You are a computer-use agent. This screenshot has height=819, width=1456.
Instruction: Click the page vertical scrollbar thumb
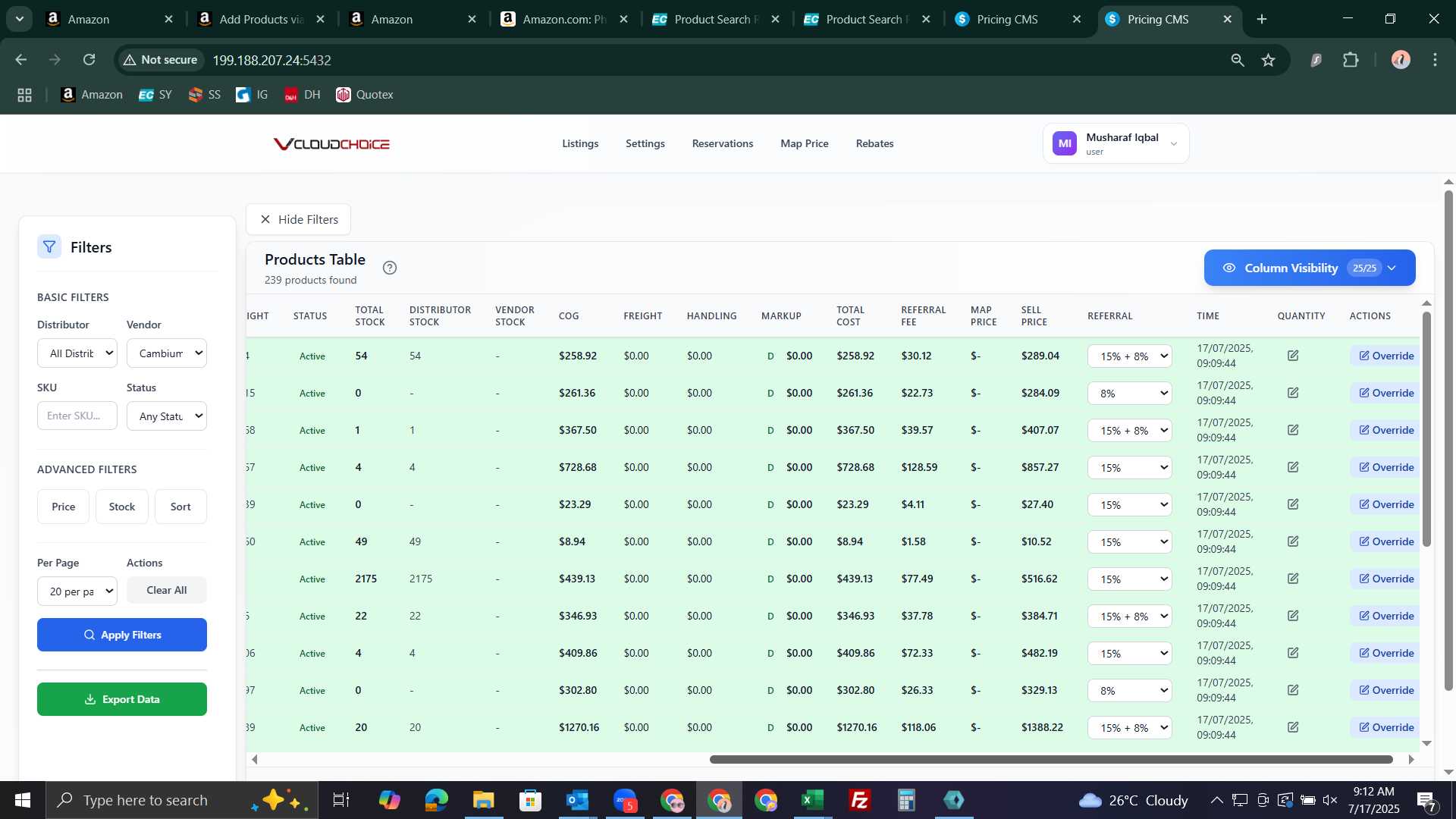click(x=1448, y=440)
